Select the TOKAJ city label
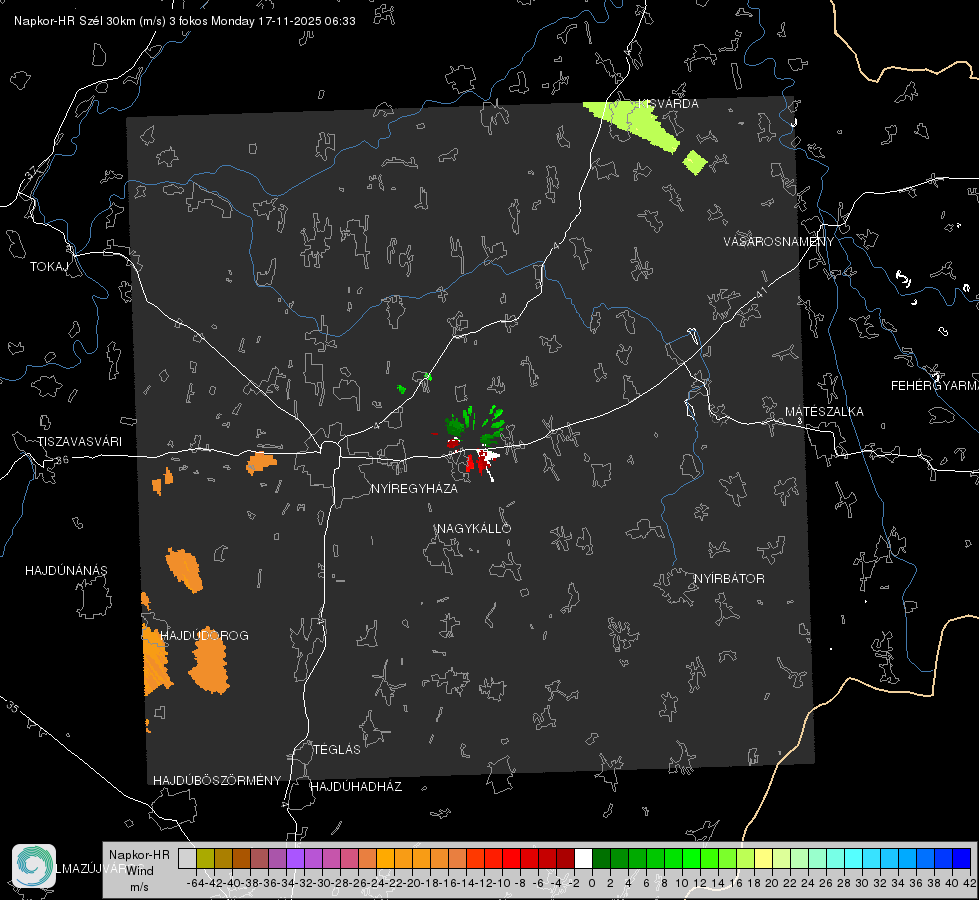The height and width of the screenshot is (900, 979). (x=49, y=267)
